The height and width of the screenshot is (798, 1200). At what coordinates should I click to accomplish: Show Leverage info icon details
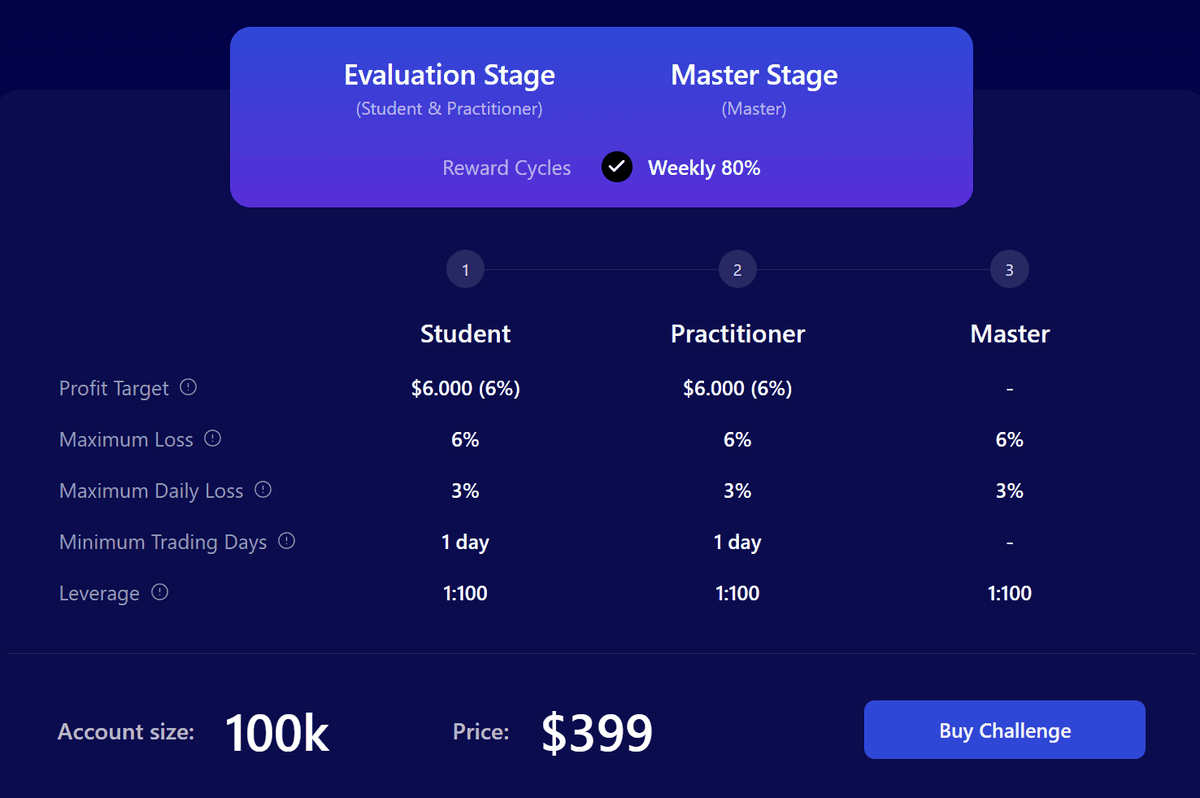point(160,592)
